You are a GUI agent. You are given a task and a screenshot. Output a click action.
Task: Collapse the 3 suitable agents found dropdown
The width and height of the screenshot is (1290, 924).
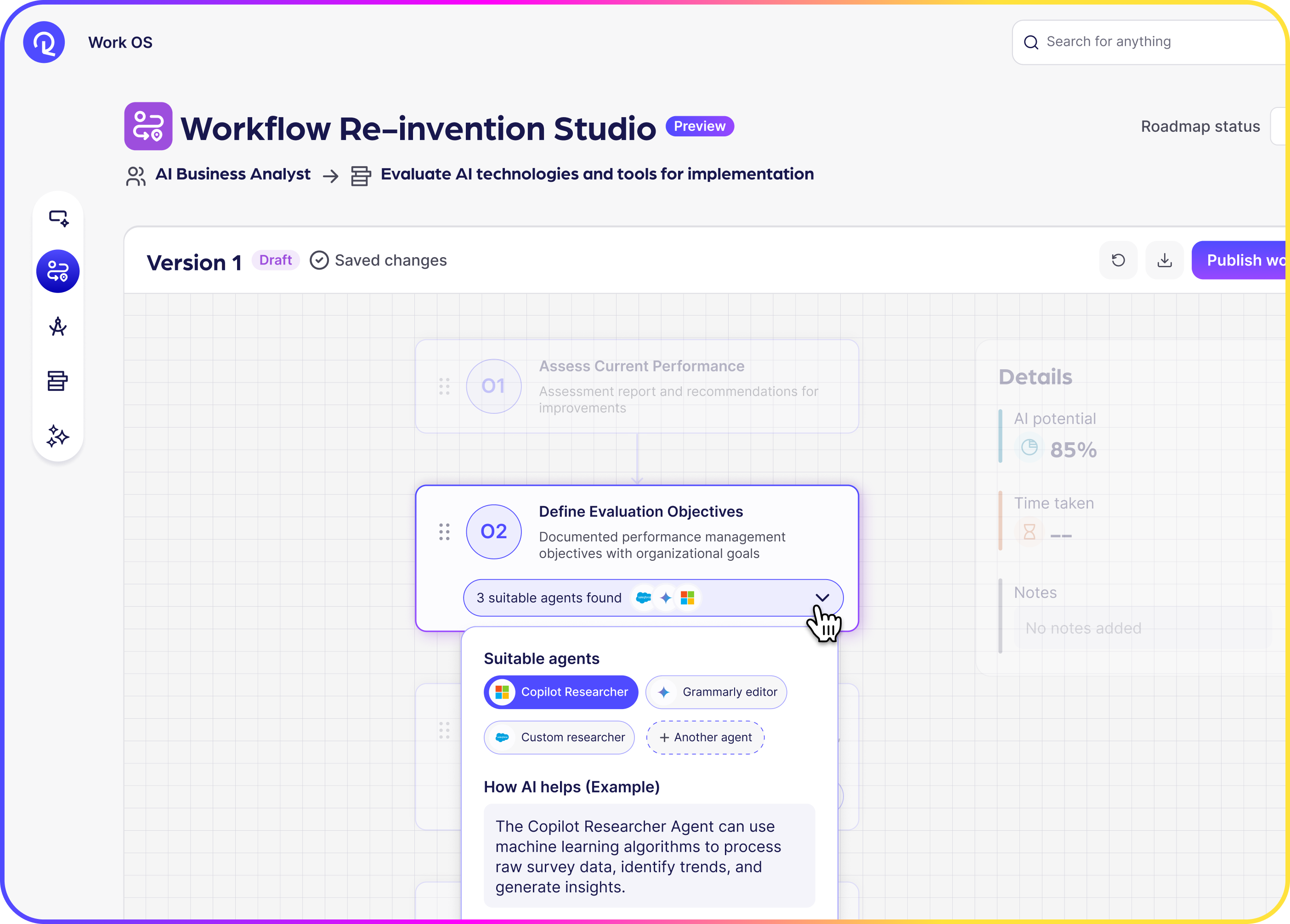click(822, 597)
